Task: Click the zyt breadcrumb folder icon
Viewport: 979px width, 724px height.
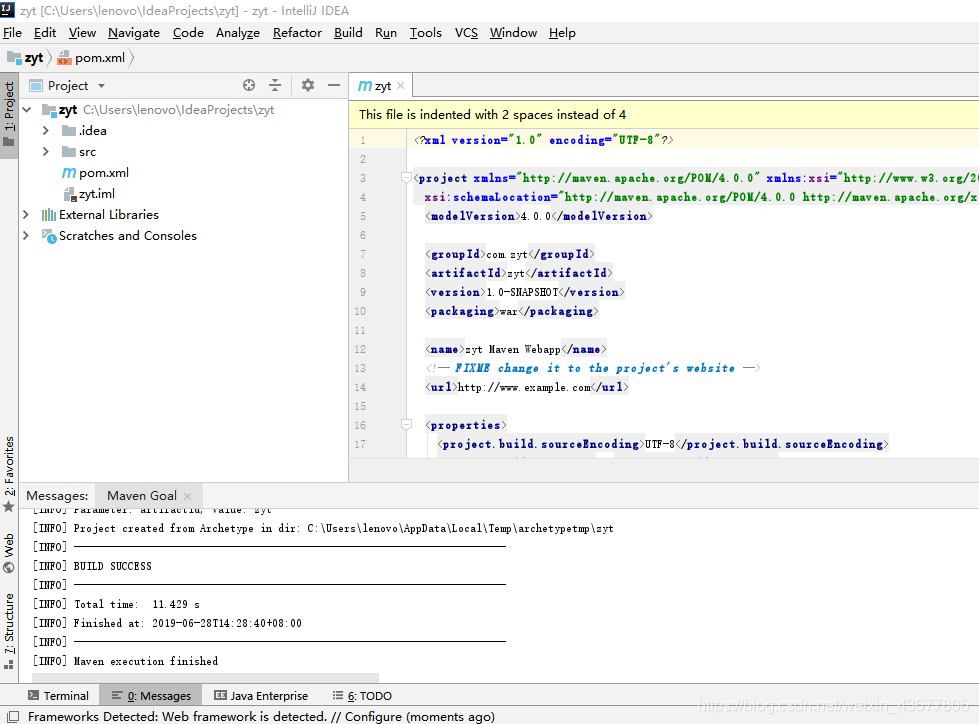Action: click(14, 57)
